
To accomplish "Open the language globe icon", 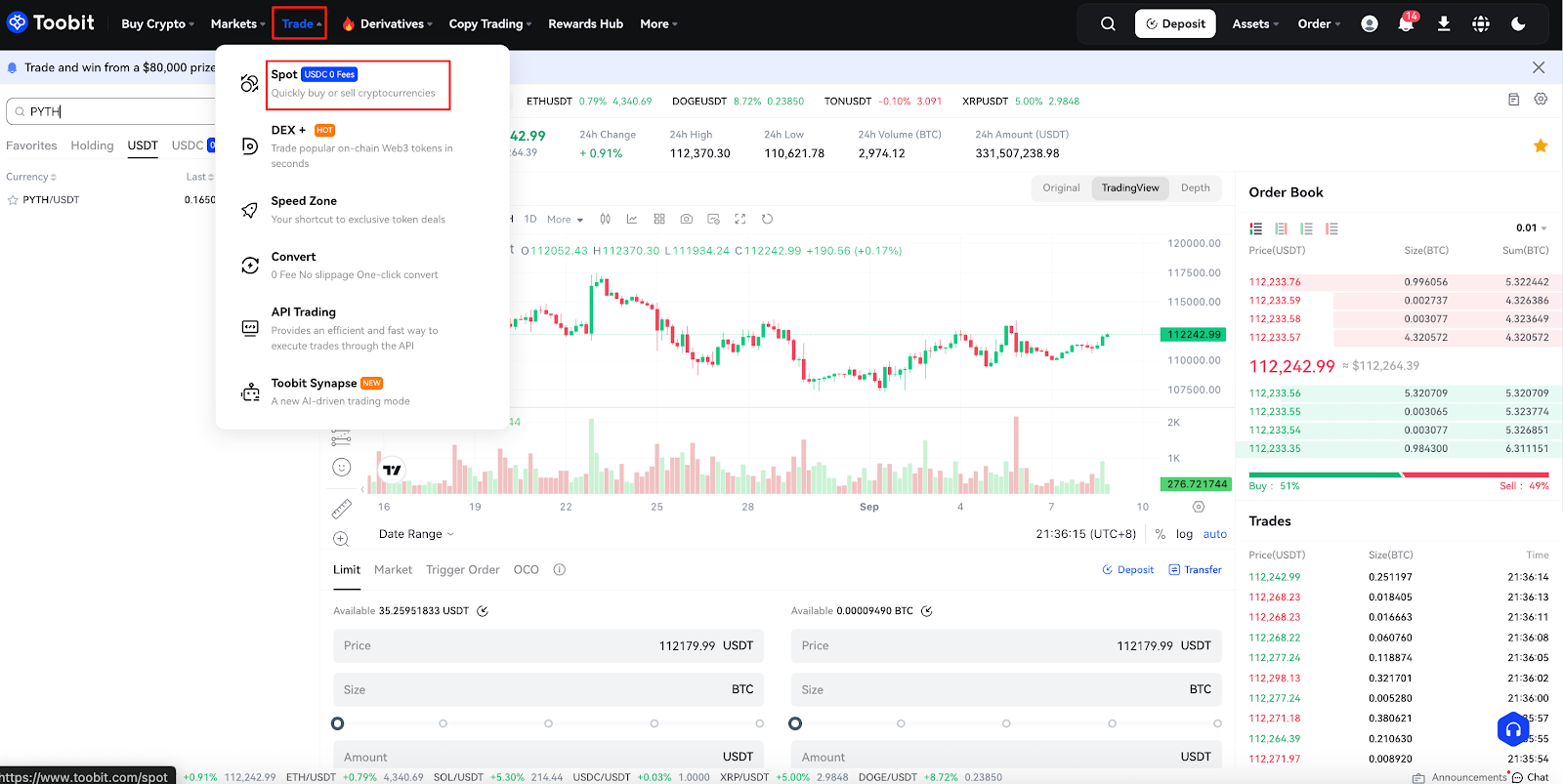I will click(1481, 23).
